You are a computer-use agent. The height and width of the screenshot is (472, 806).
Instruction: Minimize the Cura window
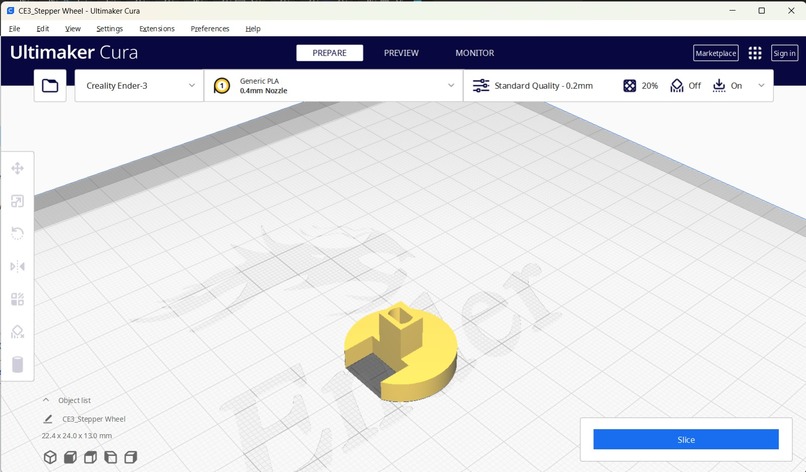732,10
